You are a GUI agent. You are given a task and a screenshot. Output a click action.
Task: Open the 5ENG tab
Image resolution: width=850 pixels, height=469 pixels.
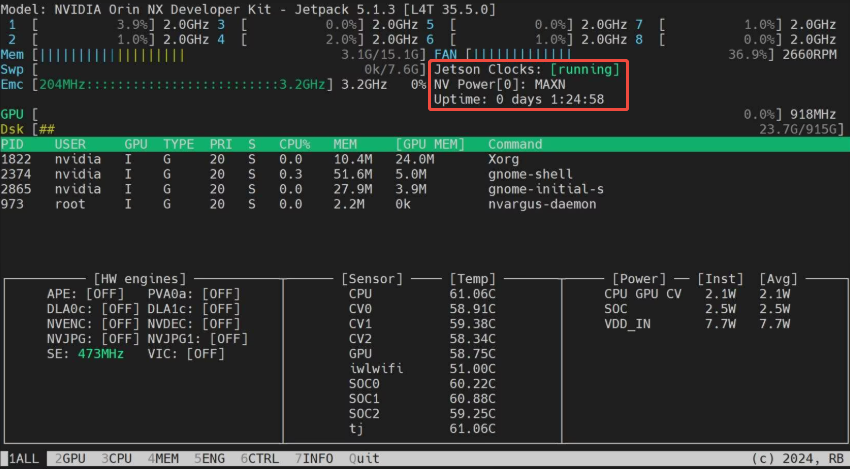click(x=209, y=458)
